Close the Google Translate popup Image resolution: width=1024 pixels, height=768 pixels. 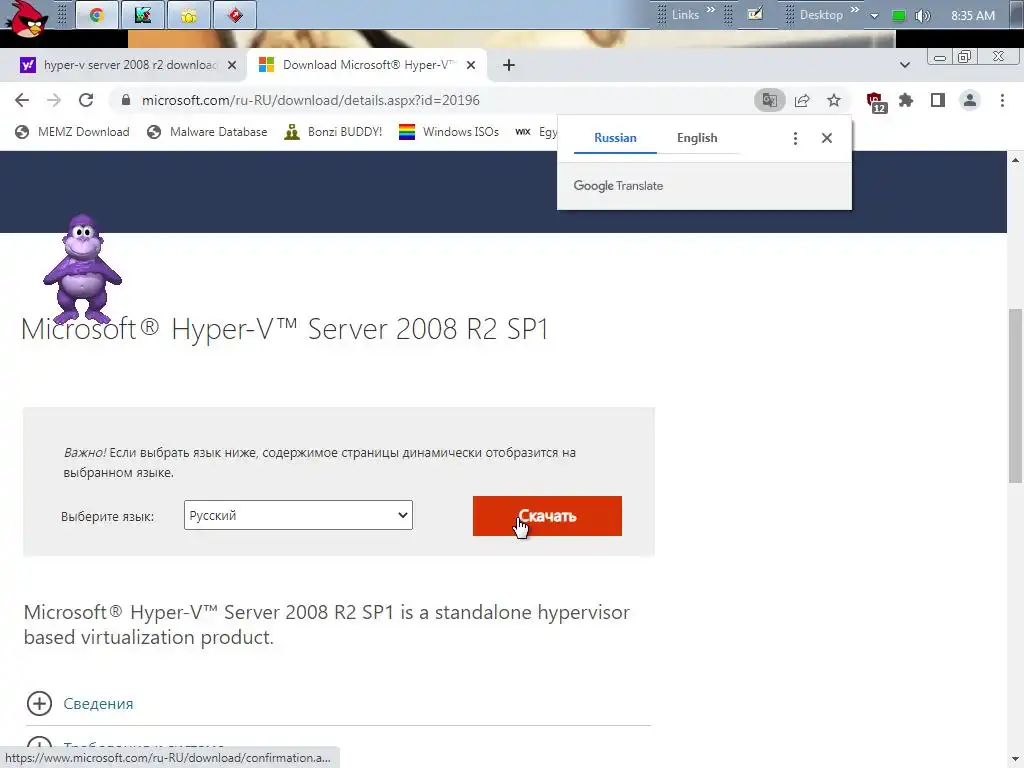827,138
